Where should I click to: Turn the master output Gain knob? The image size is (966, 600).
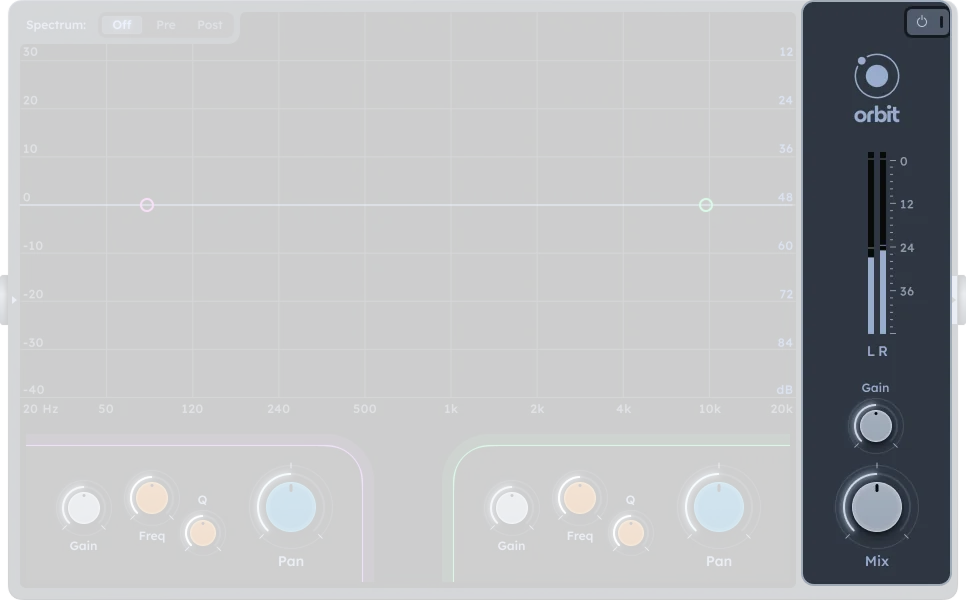click(x=876, y=425)
